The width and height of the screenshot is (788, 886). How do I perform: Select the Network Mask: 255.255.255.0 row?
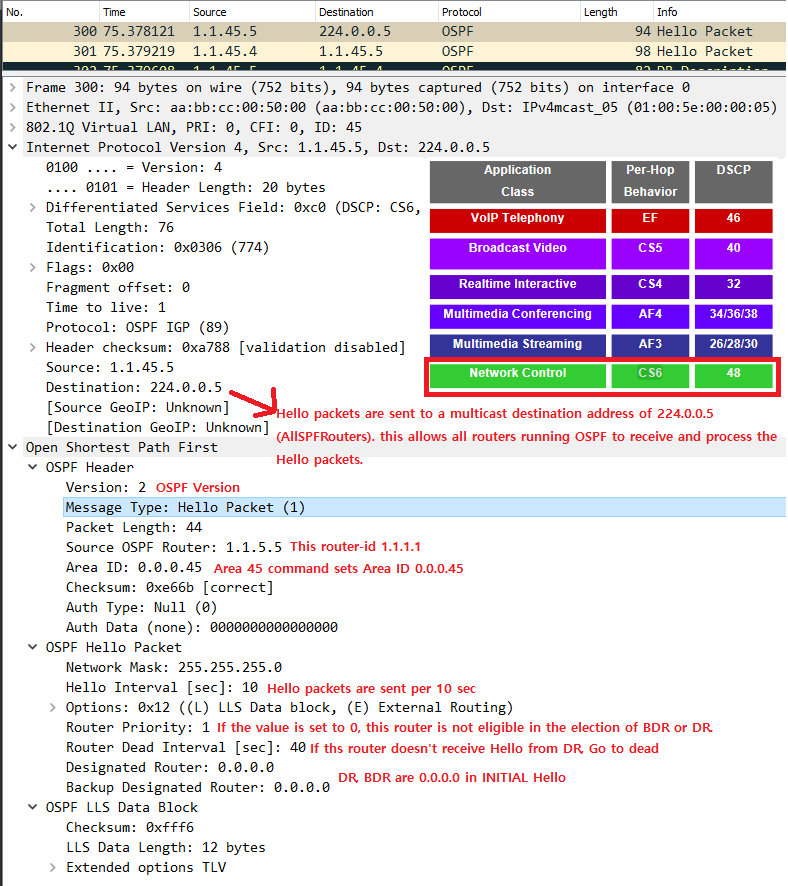click(173, 667)
